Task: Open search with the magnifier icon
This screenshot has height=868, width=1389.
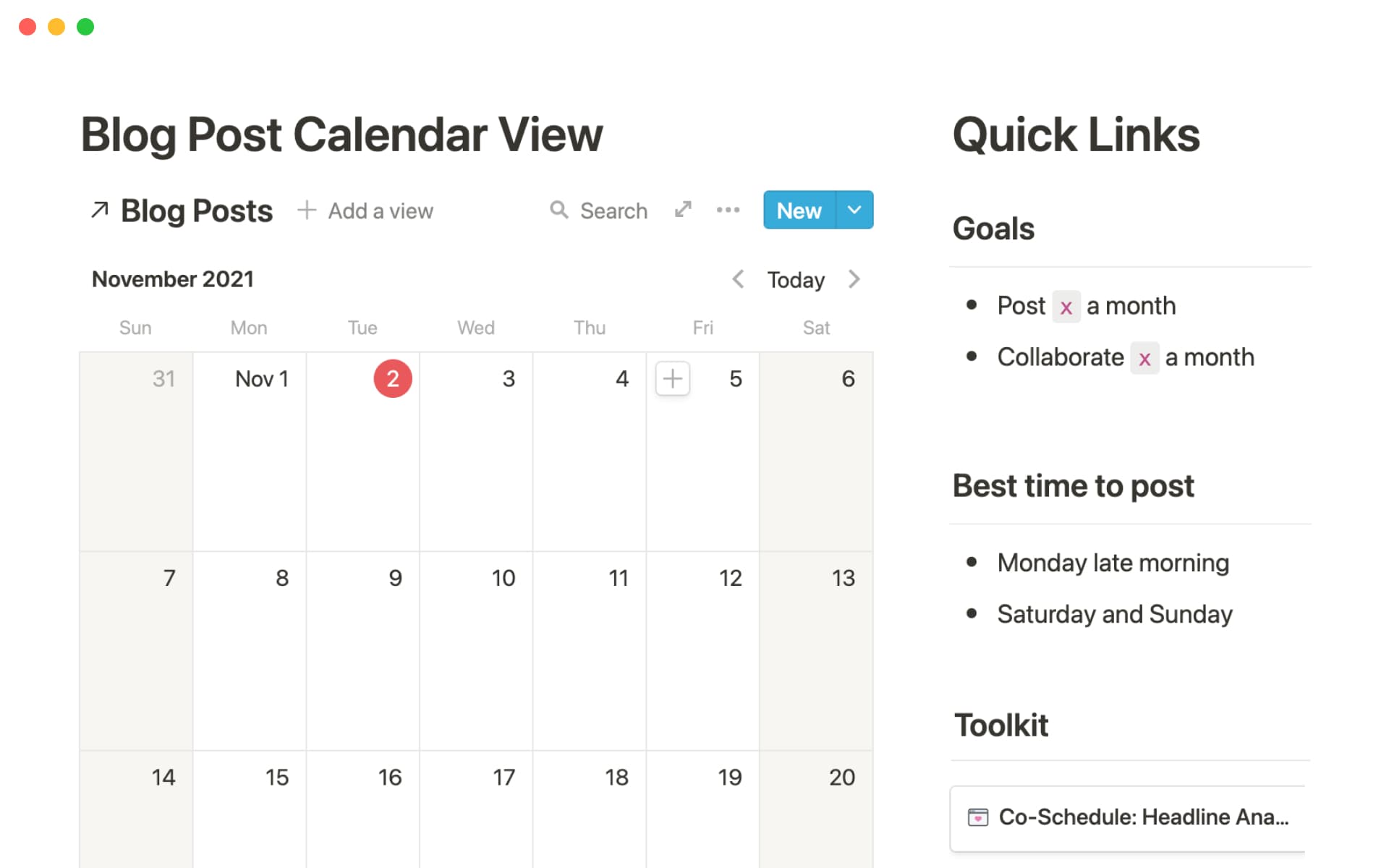Action: click(560, 210)
